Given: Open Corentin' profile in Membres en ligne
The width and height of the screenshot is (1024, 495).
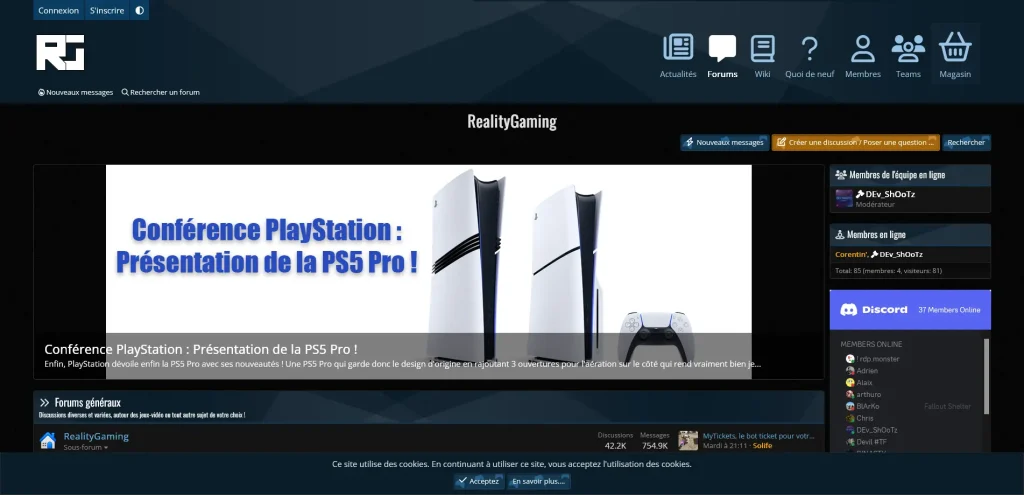Looking at the screenshot, I should click(851, 255).
